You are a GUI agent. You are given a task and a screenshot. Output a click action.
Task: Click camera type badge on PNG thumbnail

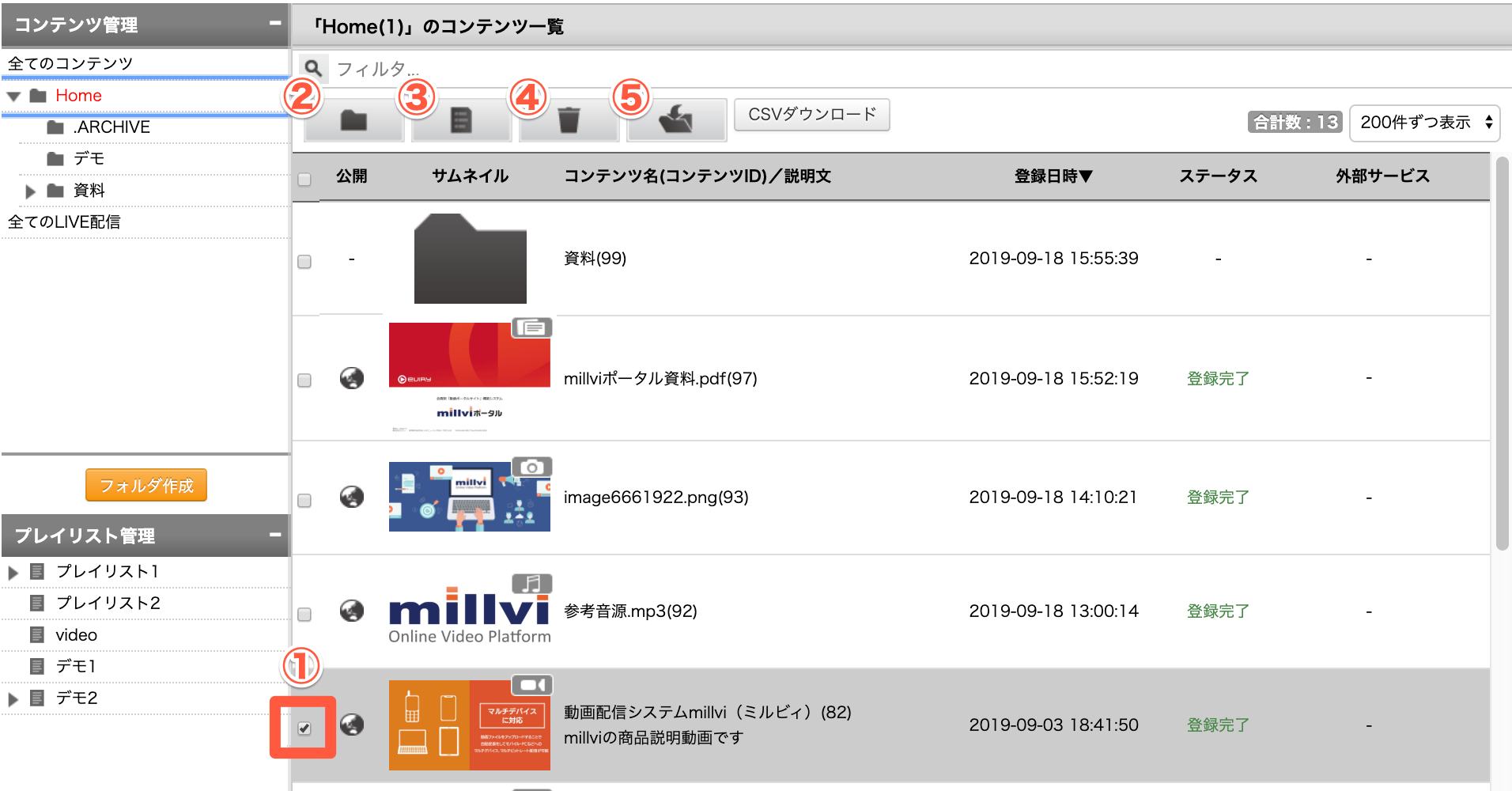click(532, 467)
